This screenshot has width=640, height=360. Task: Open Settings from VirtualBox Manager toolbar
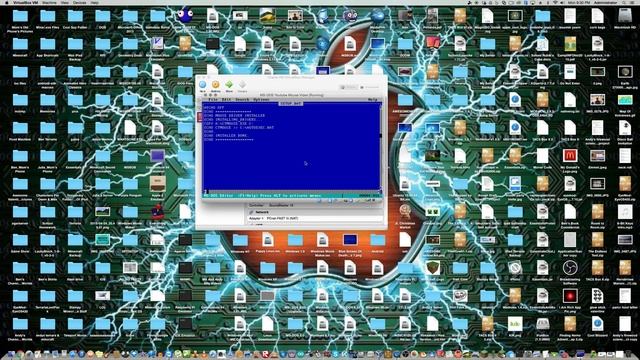pos(216,86)
